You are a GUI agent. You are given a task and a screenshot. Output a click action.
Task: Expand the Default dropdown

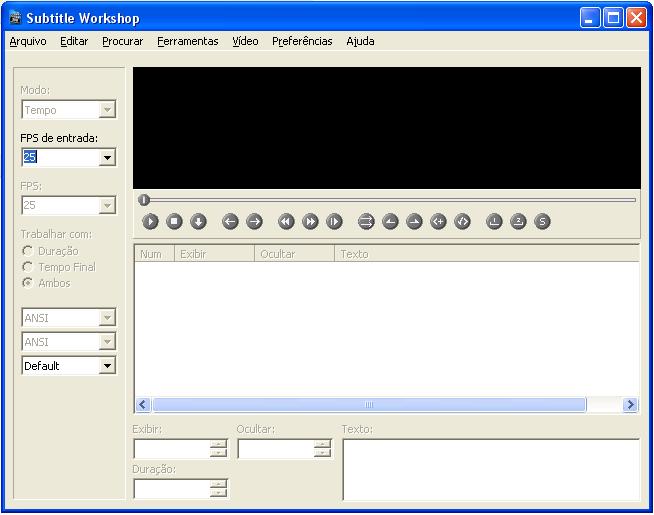[107, 366]
